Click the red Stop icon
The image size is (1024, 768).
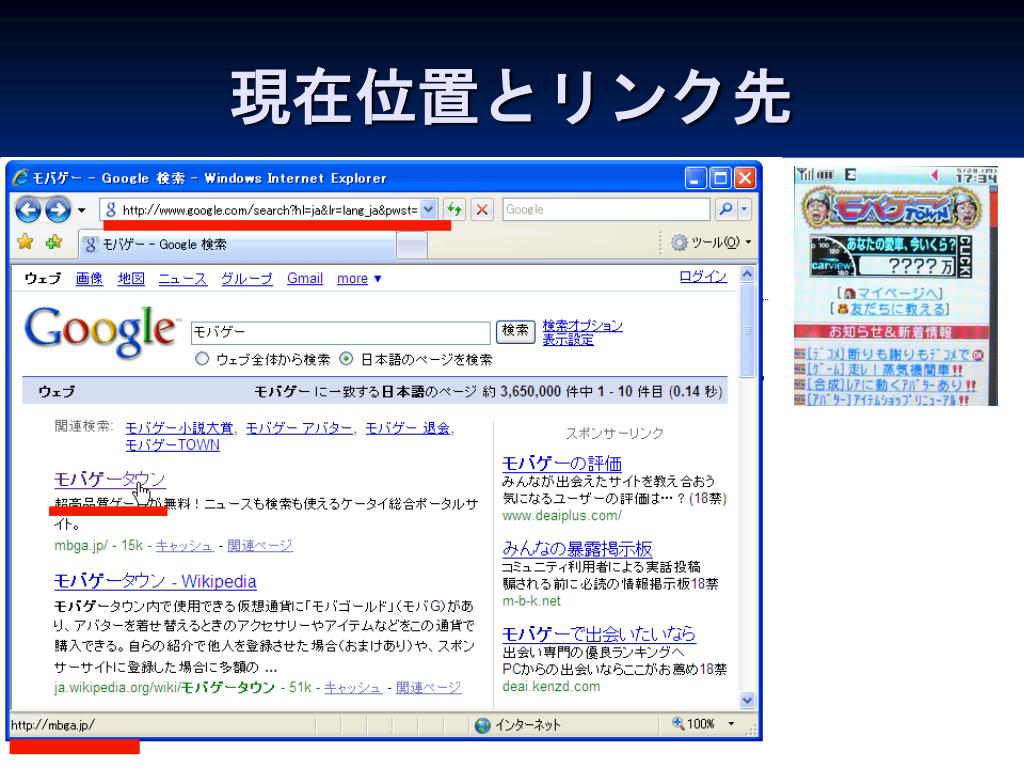click(482, 210)
